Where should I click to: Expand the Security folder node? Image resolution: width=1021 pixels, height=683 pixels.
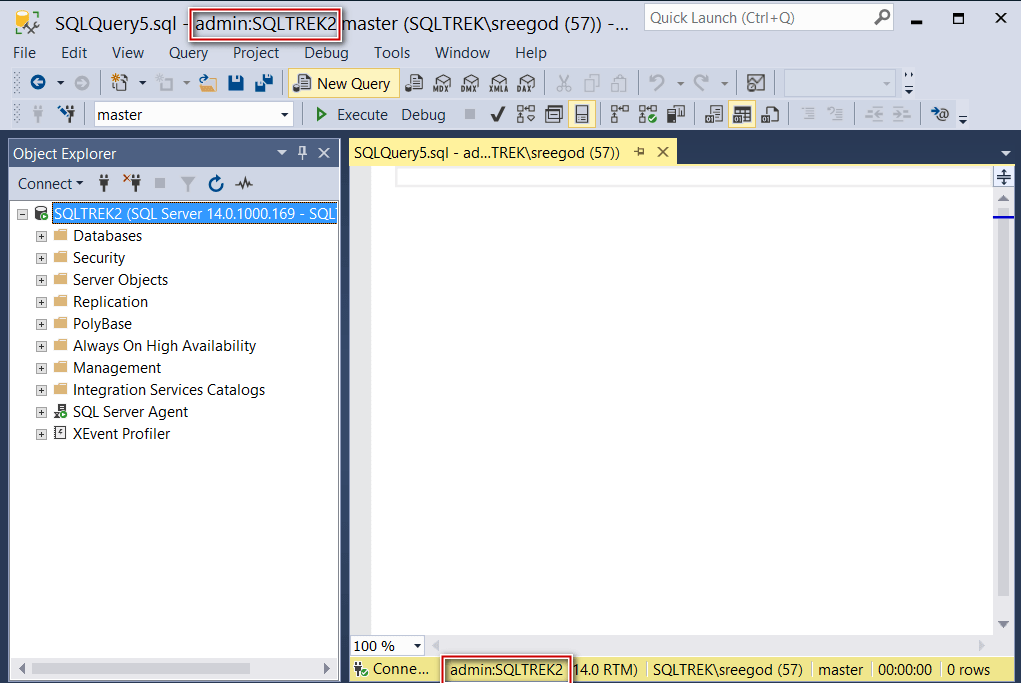point(41,258)
